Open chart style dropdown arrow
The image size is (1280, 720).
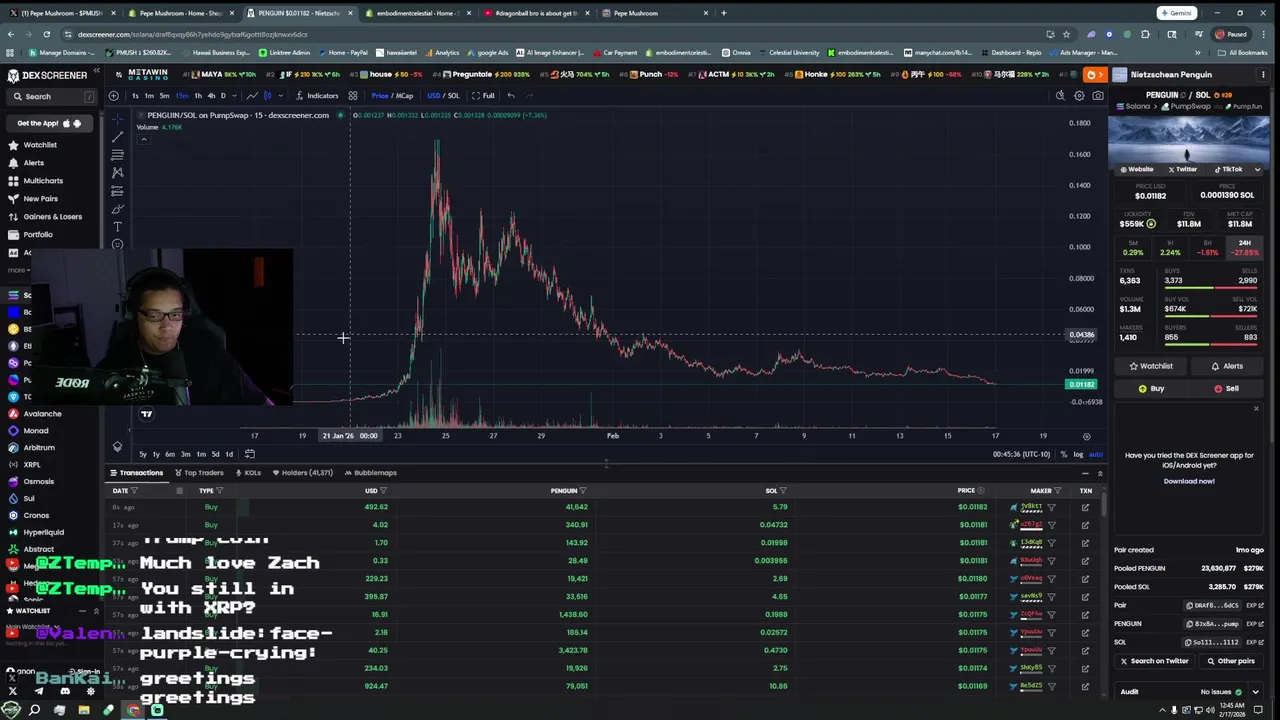pos(280,96)
